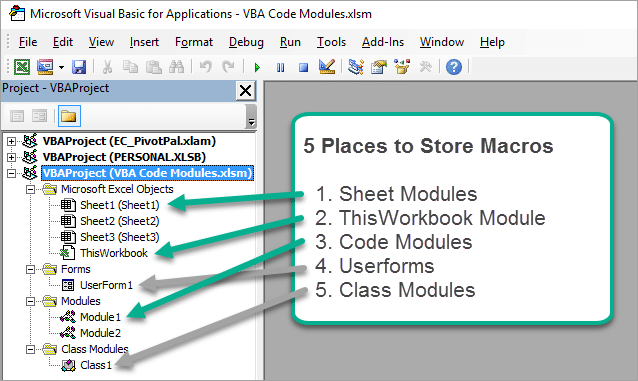Screen dimensions: 638x381
Task: Click the Undo arrow icon
Action: [206, 66]
